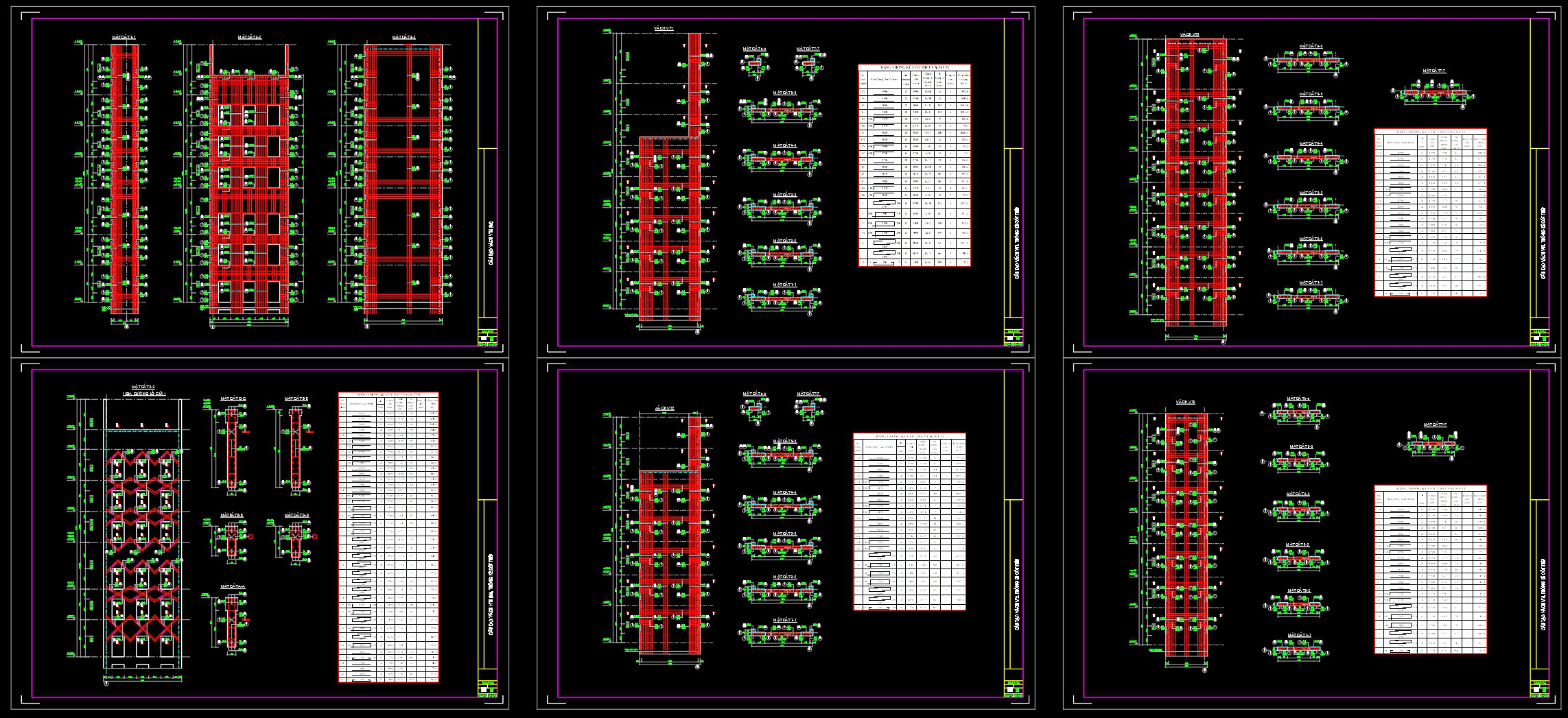Click the wide 3-3 frame elevation drawing
The image size is (1568, 718).
click(403, 180)
